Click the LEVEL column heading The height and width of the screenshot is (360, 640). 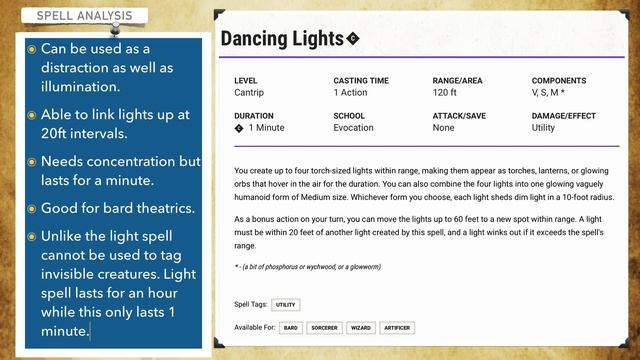[246, 81]
